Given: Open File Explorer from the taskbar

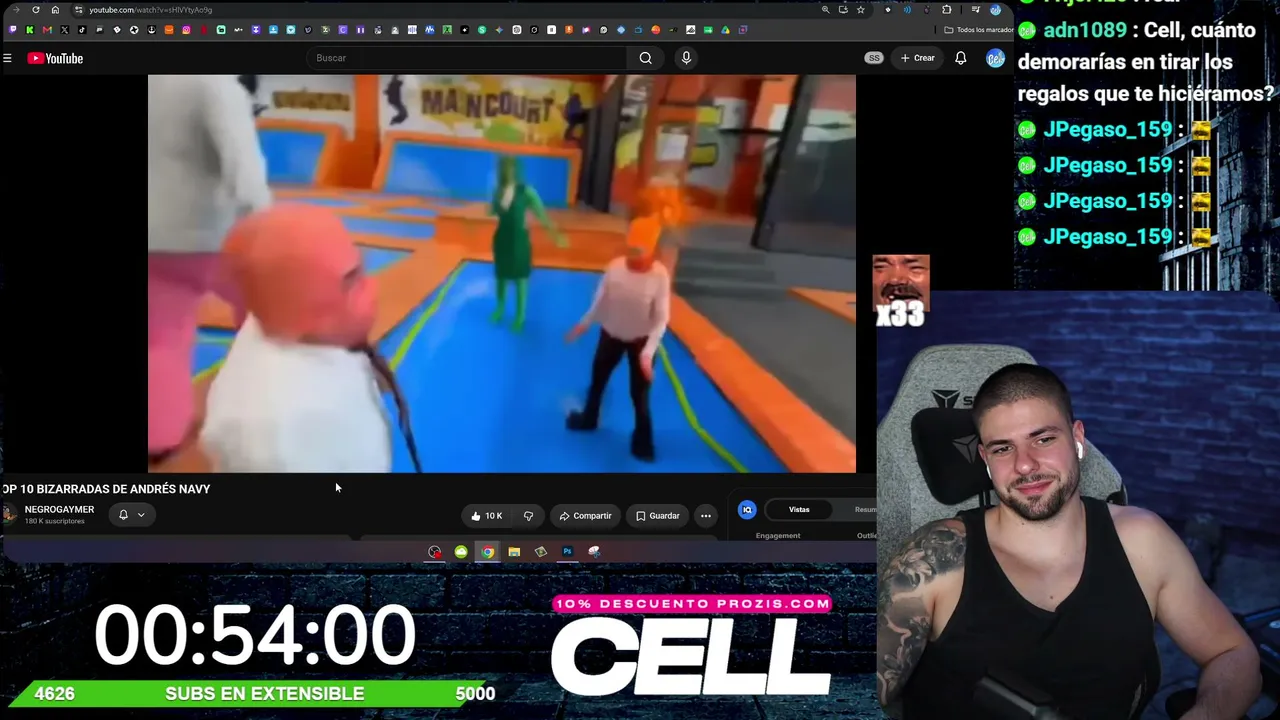Looking at the screenshot, I should click(514, 552).
